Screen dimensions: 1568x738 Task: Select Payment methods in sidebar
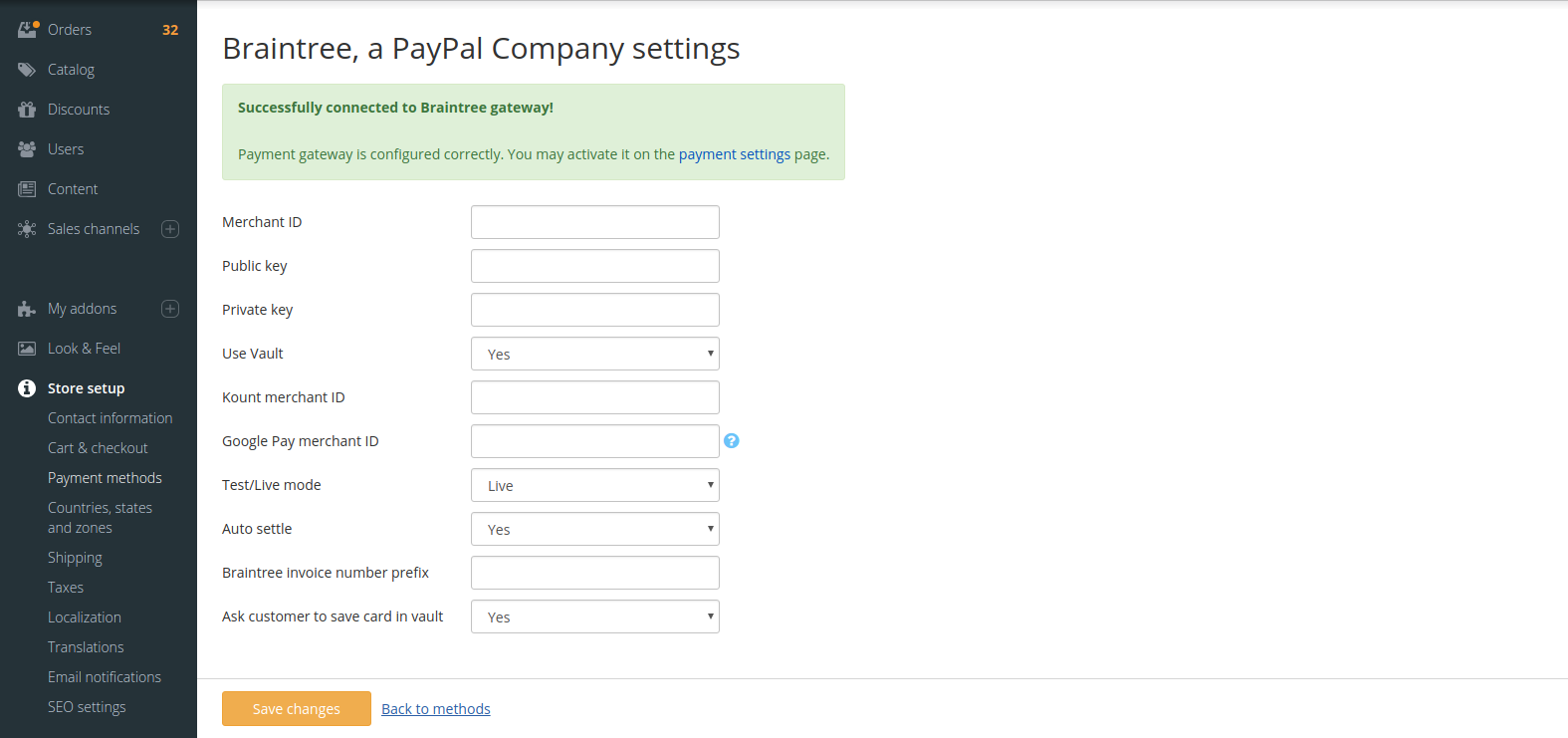coord(105,477)
